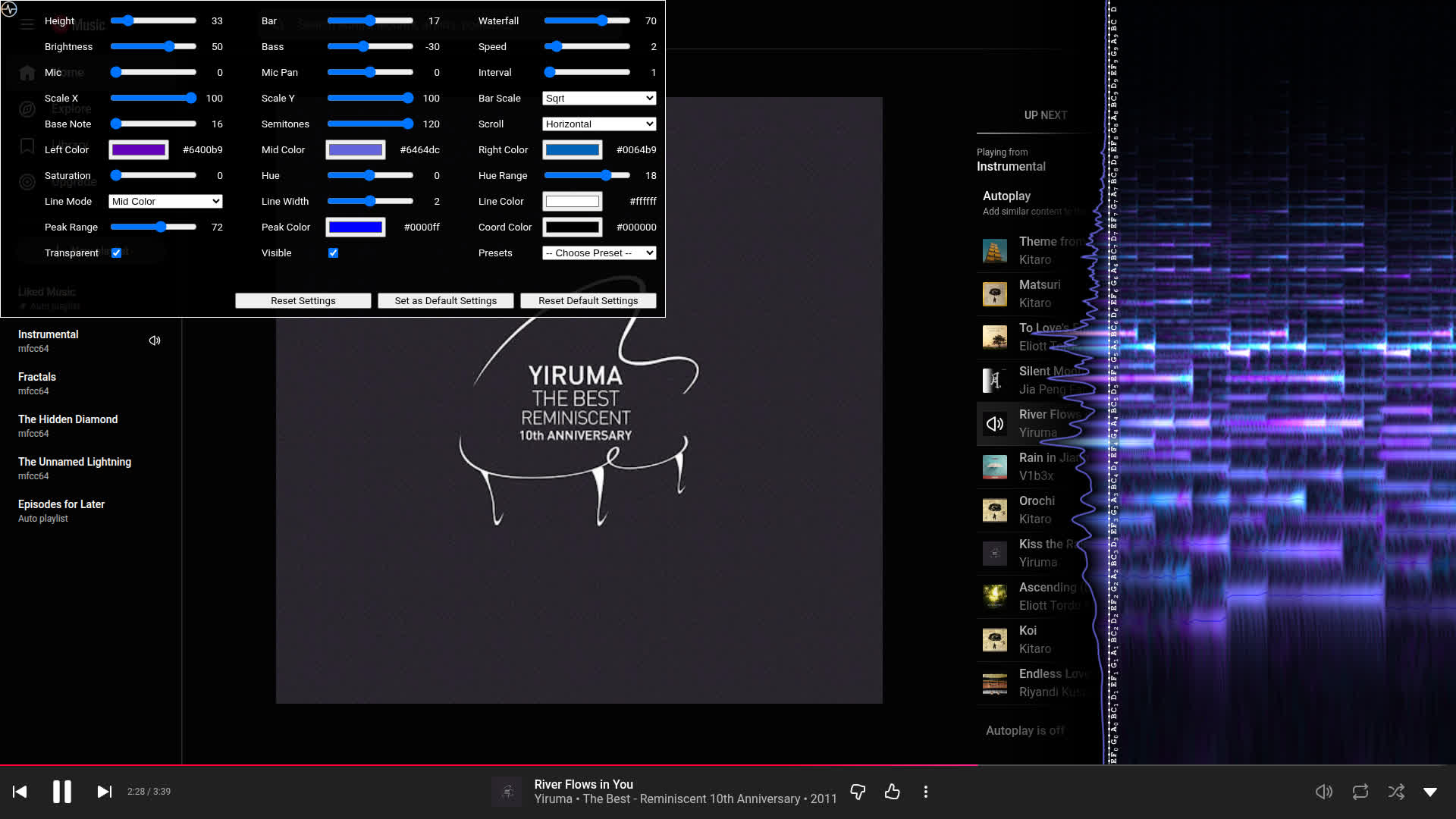
Task: Open the Upgrade sidebar icon
Action: click(27, 182)
